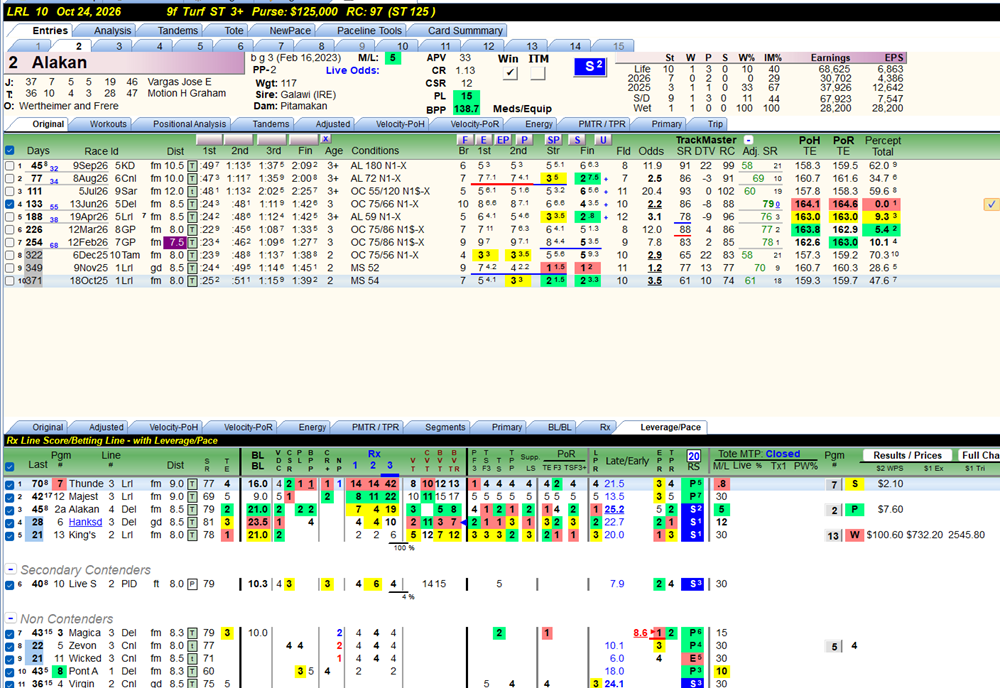Uncheck the 13Jun26 5Del race row checkbox
Screen dimensions: 1000x688
[10, 204]
